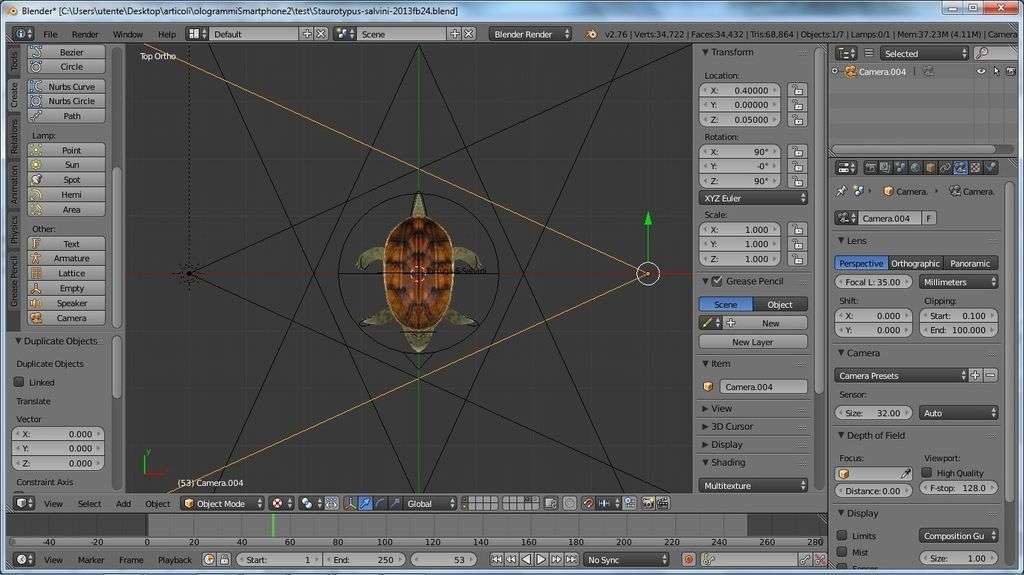Image resolution: width=1024 pixels, height=575 pixels.
Task: Click the Focal Length value field
Action: pyautogui.click(x=873, y=282)
